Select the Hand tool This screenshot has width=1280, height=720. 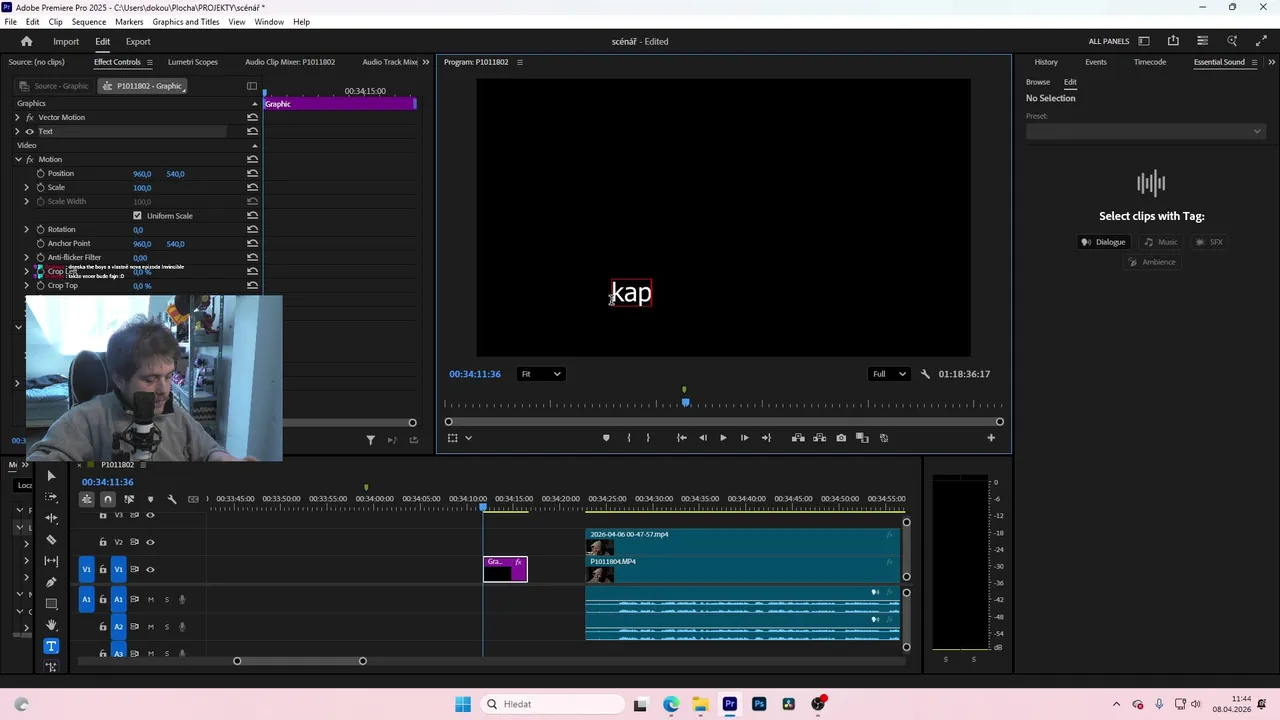[51, 625]
